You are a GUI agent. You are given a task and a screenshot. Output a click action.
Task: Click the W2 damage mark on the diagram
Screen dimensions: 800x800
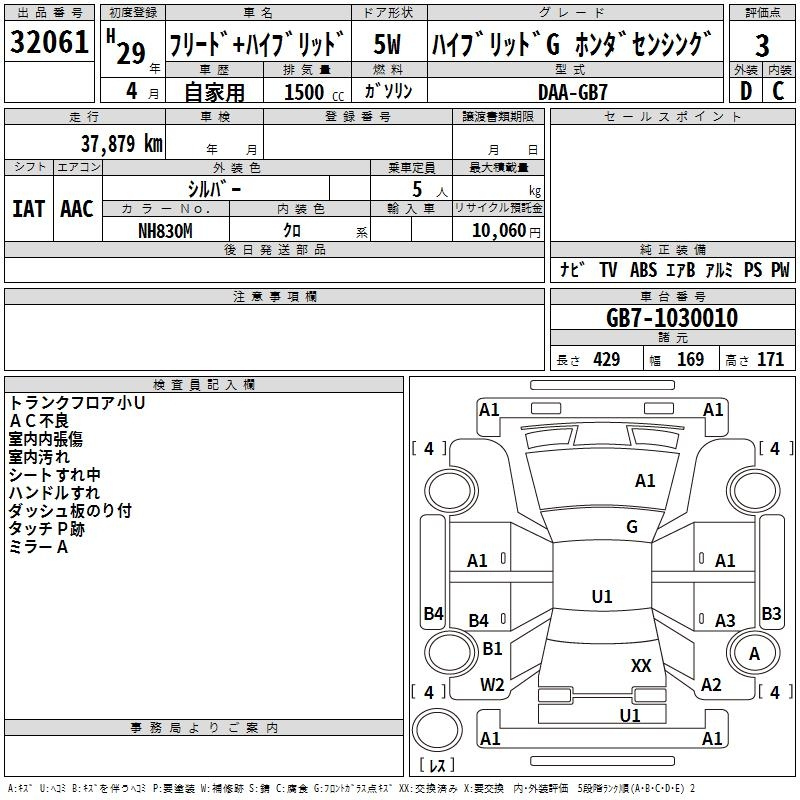click(492, 685)
